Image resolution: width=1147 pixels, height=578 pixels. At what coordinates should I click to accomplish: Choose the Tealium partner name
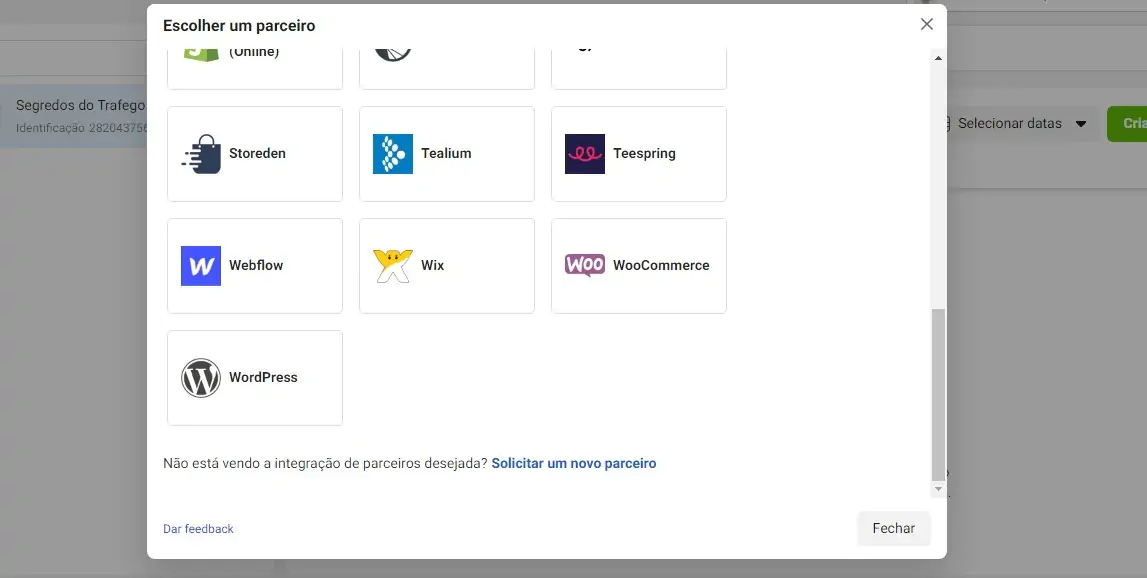tap(446, 154)
